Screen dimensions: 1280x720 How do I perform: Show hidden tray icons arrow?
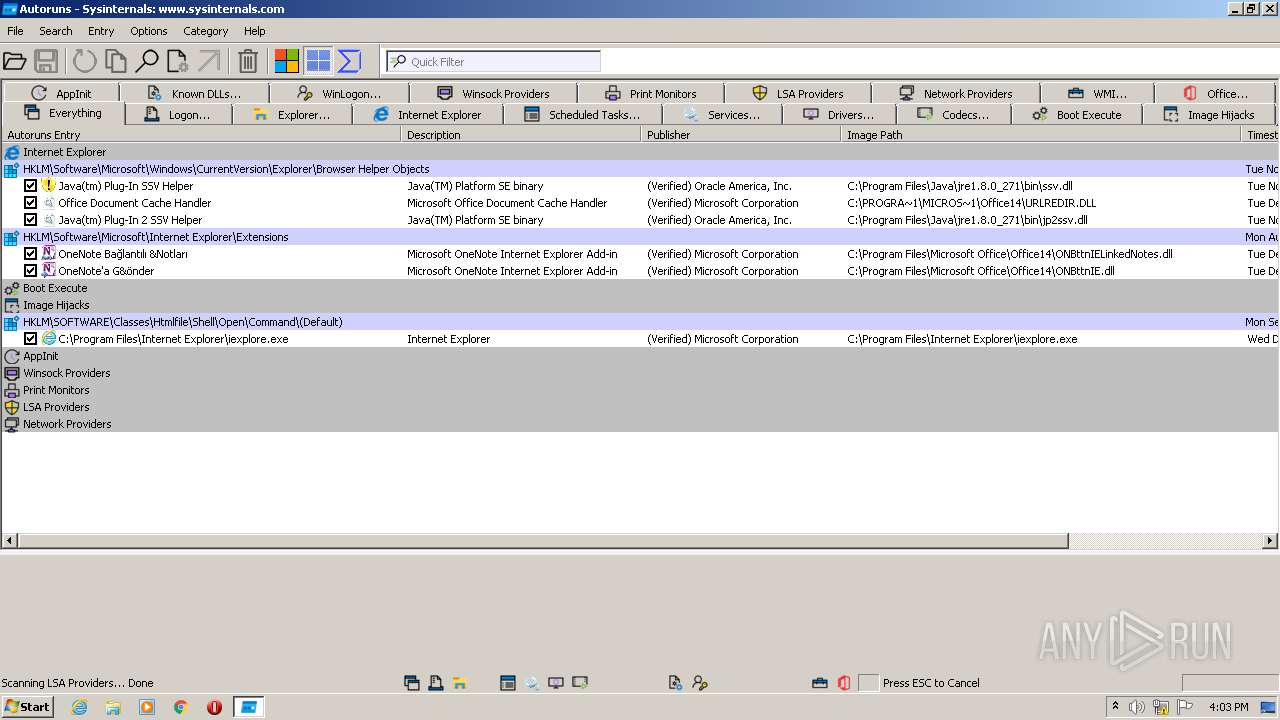coord(1115,707)
